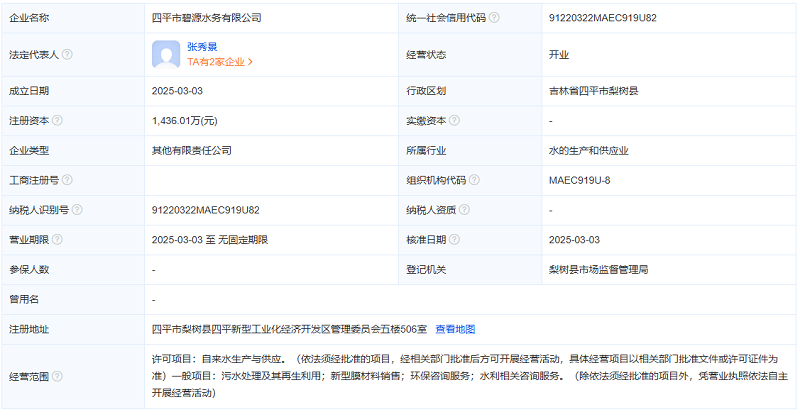
Task: Click help icon beside 法定代表人
Action: tap(67, 55)
